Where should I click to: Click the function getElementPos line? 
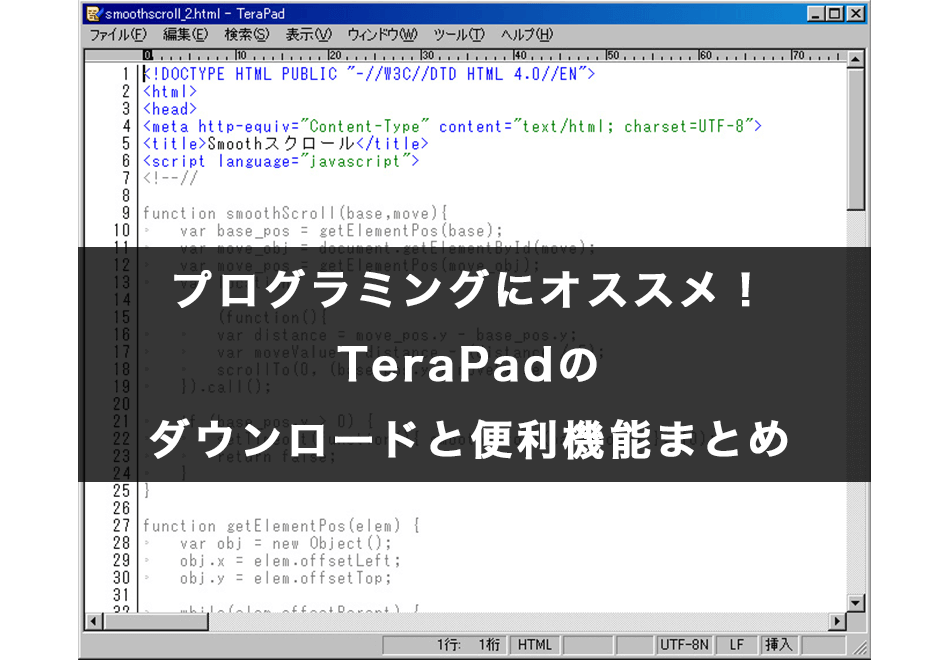click(x=282, y=526)
